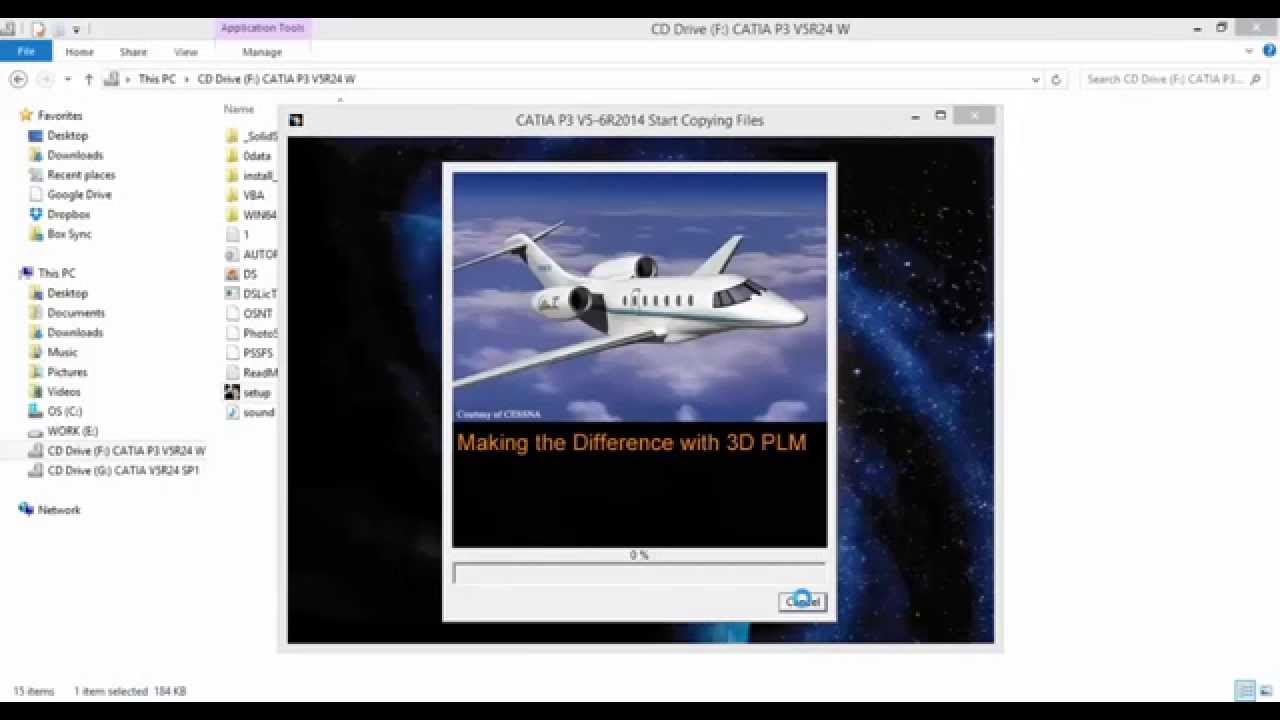Click the installer window title bar icon

[x=296, y=120]
